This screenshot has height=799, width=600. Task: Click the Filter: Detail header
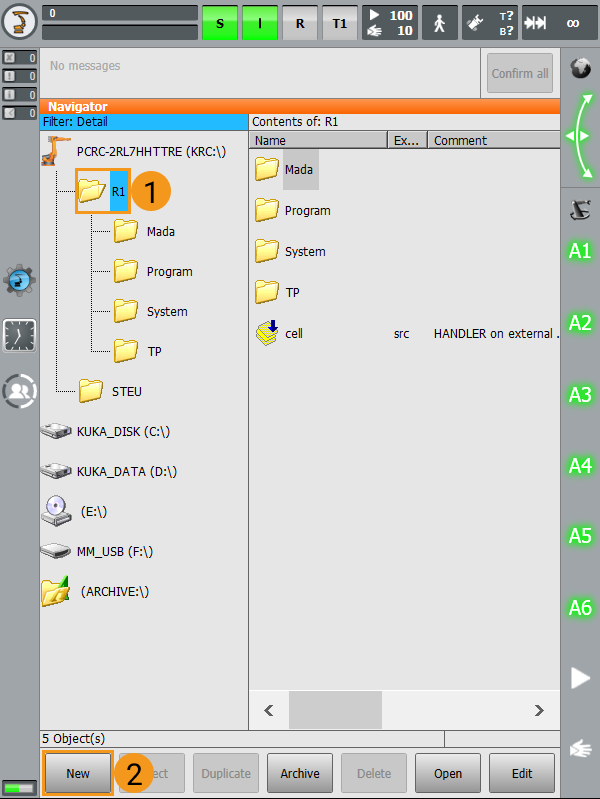(144, 122)
